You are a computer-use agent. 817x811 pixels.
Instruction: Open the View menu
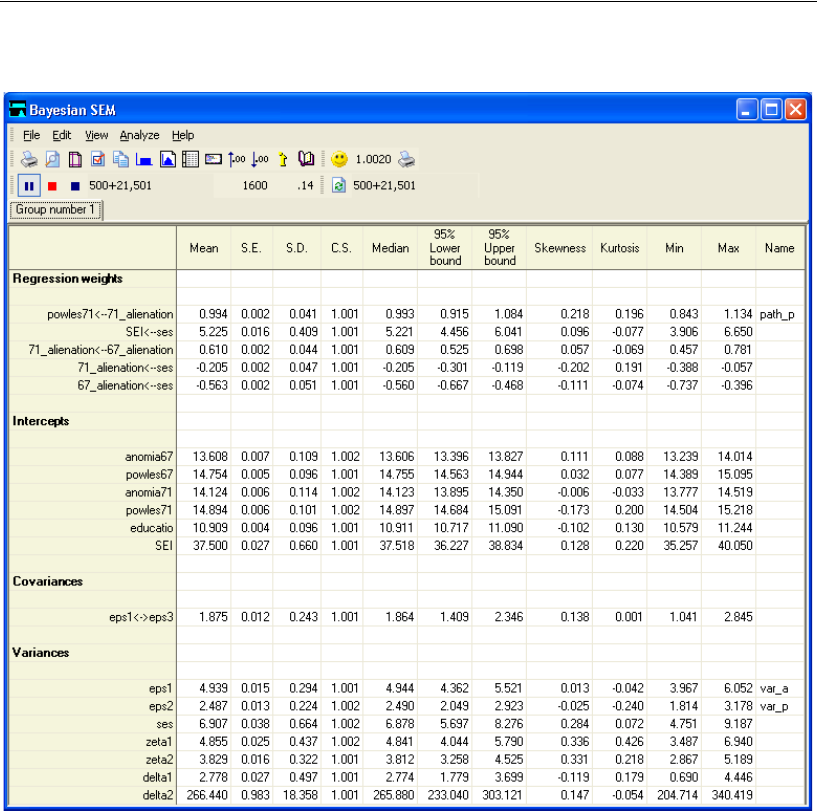coord(96,135)
